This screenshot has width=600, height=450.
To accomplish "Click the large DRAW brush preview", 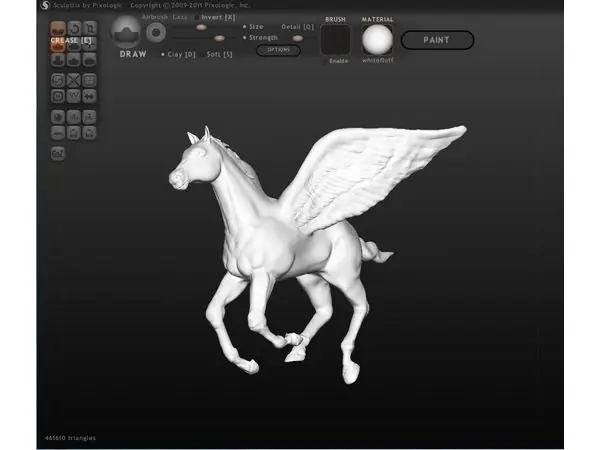I will pyautogui.click(x=126, y=32).
